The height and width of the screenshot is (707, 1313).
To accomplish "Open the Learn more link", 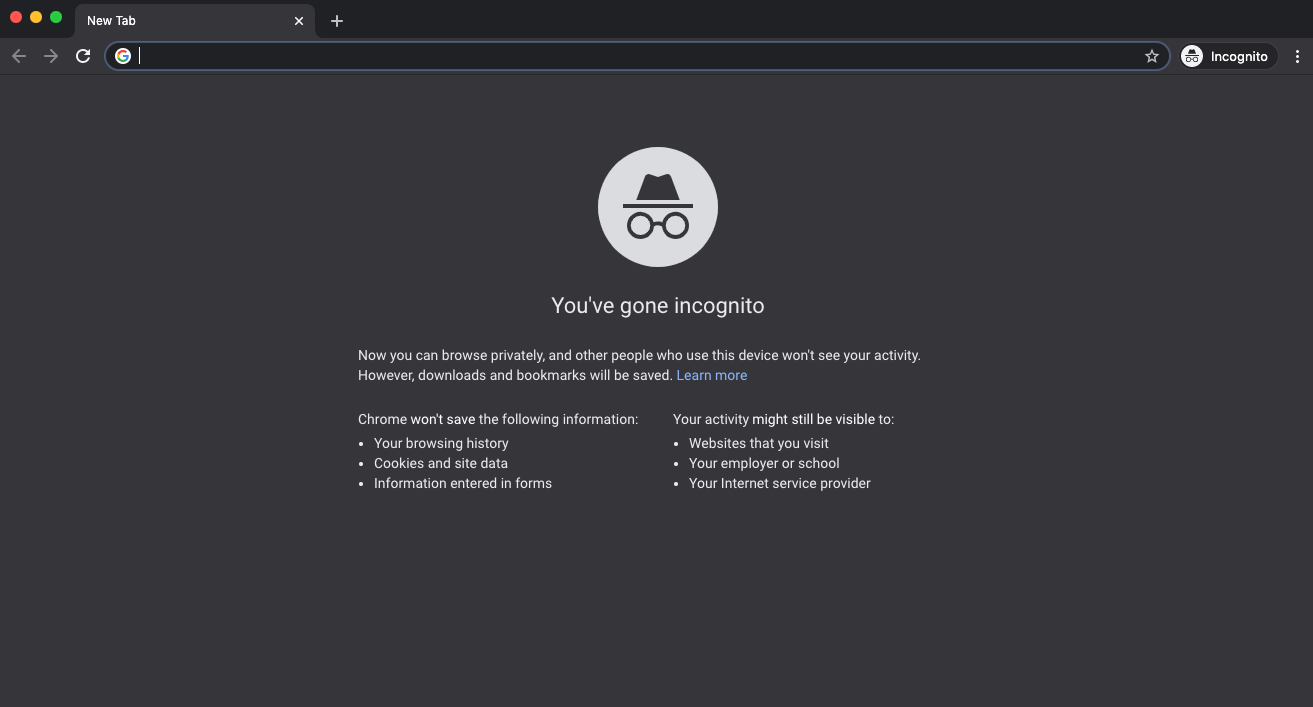I will (711, 375).
